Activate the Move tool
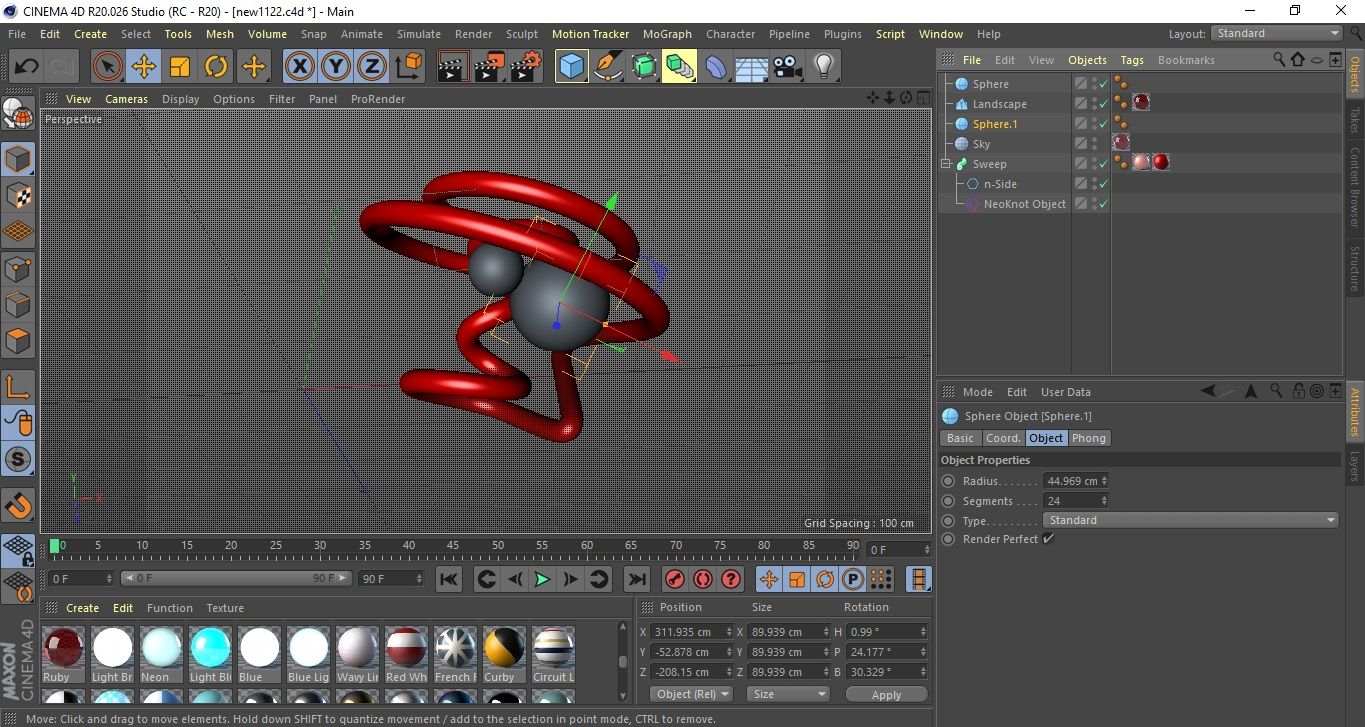Image resolution: width=1365 pixels, height=727 pixels. [x=144, y=67]
